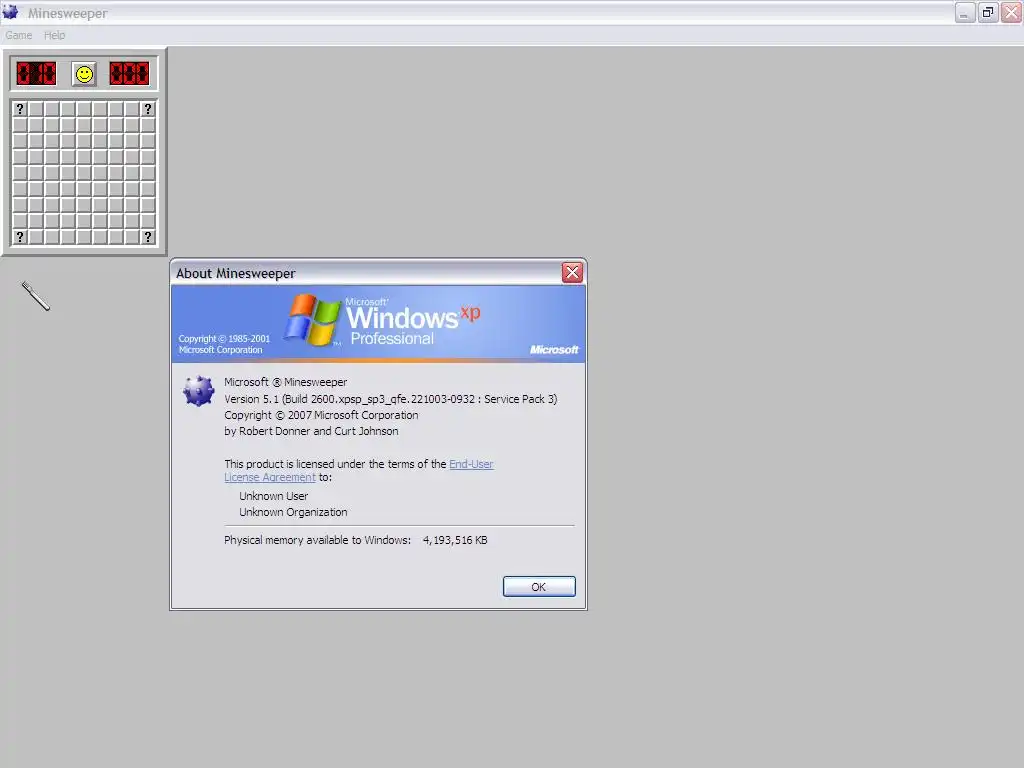The image size is (1024, 768).
Task: Click the purple mine icon in About dialog
Action: (x=198, y=391)
